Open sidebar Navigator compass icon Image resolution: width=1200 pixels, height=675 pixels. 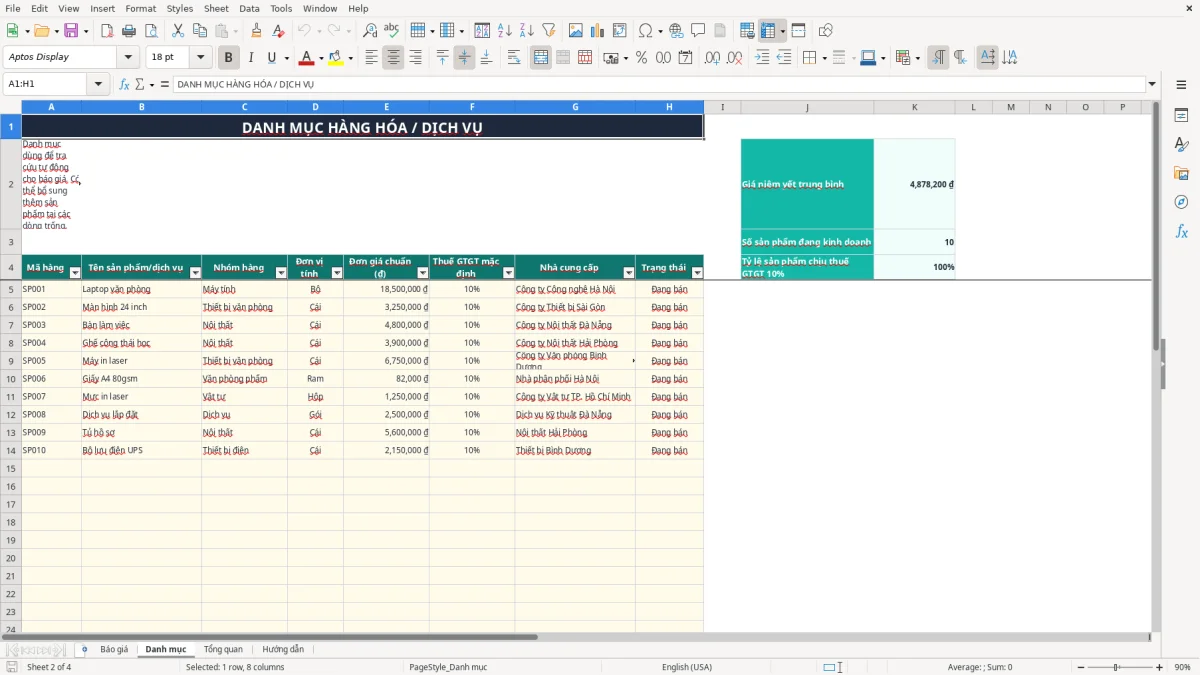click(x=1181, y=202)
